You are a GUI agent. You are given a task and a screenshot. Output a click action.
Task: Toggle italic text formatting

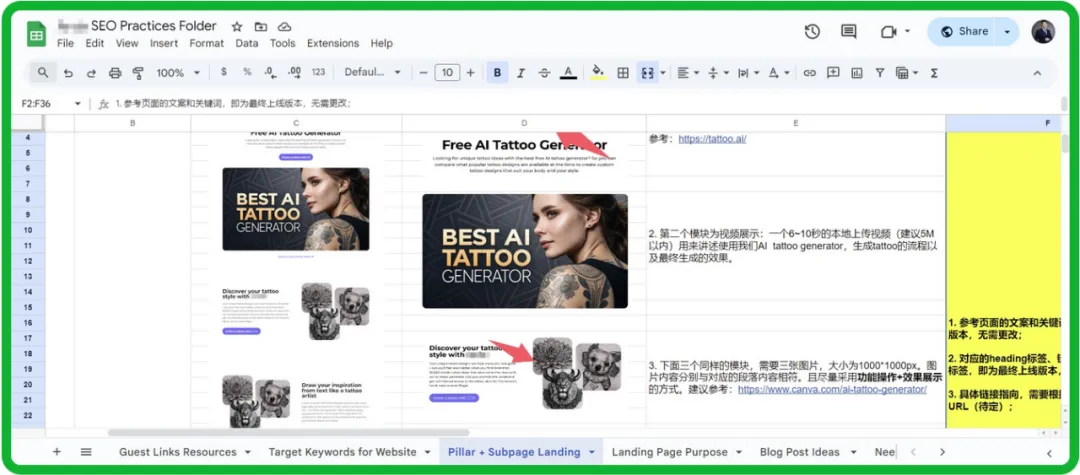coord(520,73)
